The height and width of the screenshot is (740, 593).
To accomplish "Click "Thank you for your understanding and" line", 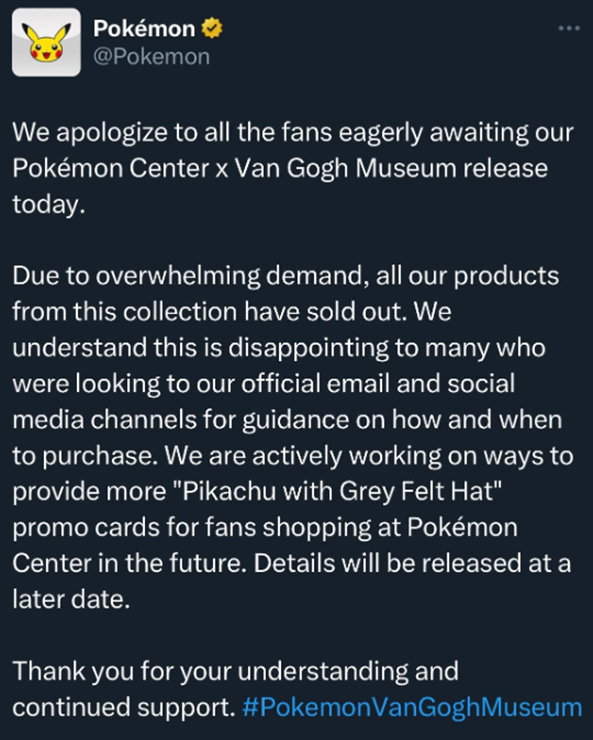I will point(235,671).
